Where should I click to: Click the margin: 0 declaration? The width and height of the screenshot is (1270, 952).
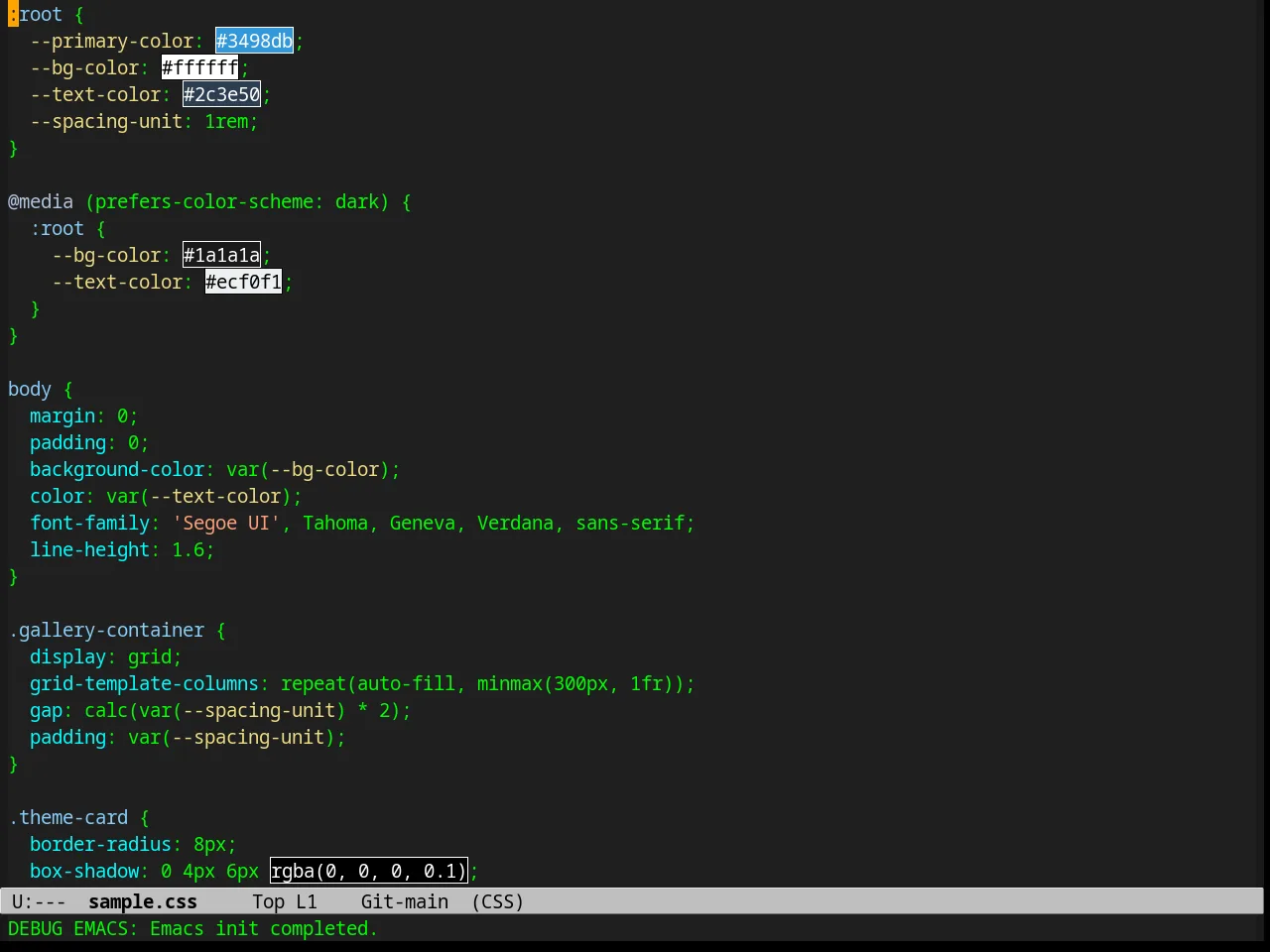(x=83, y=416)
